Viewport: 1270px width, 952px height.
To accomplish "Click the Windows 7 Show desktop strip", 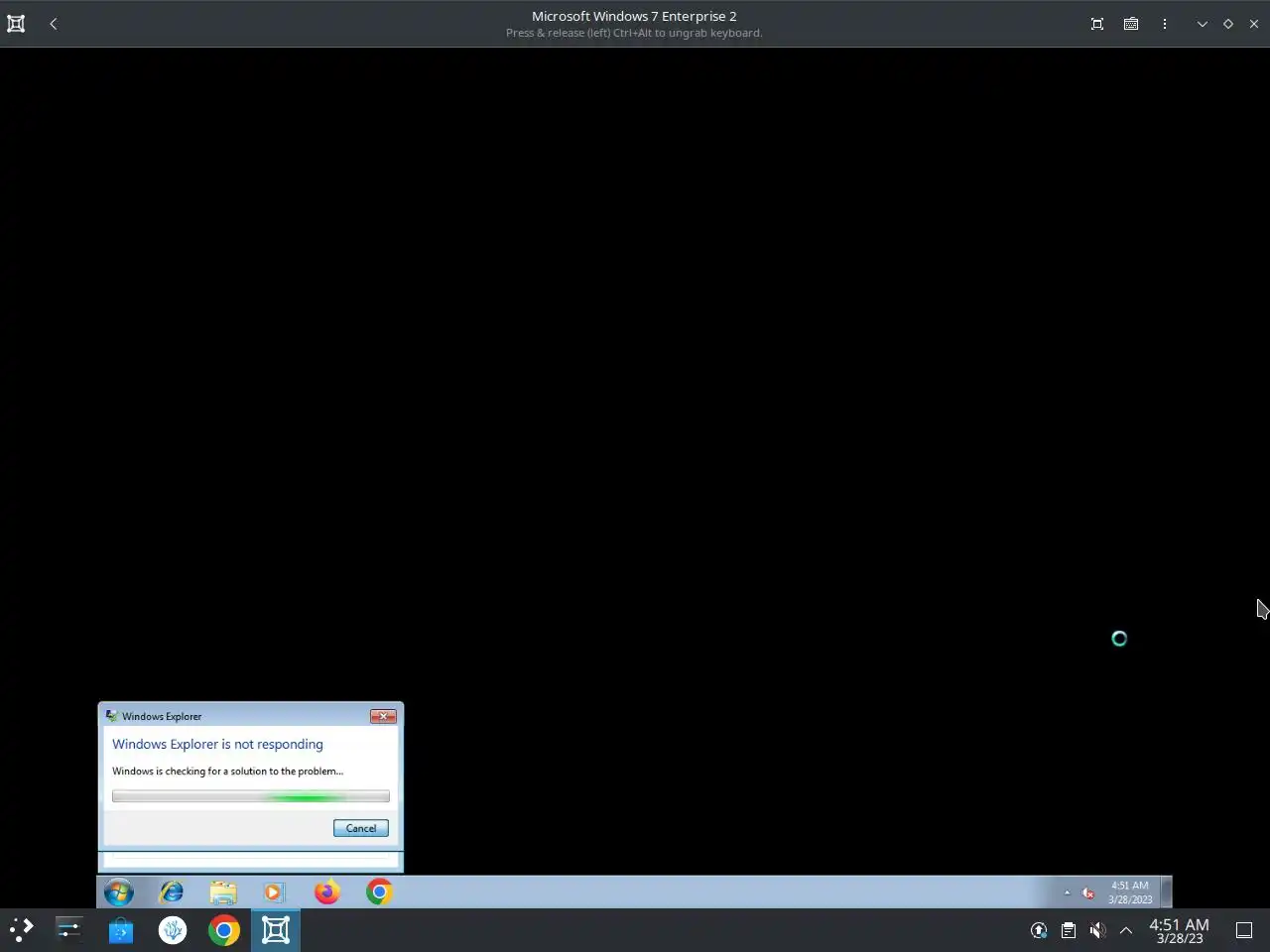I will point(1167,892).
